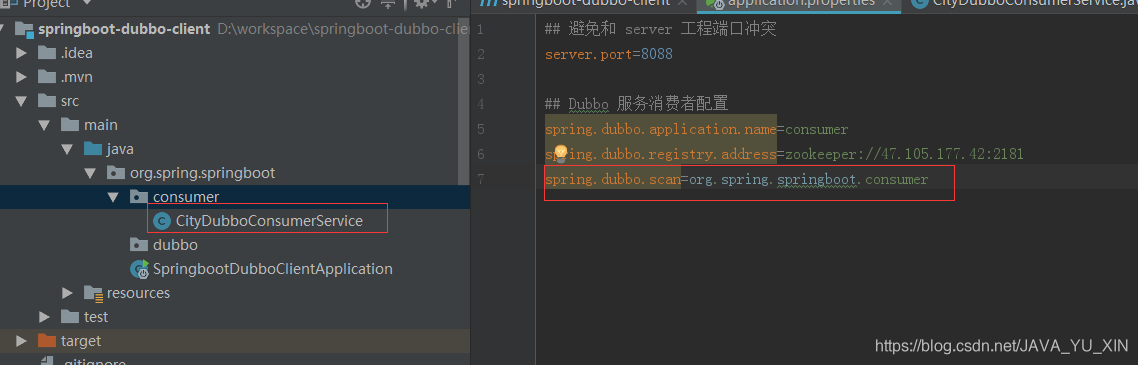Click the test folder icon
1138x365 pixels.
pyautogui.click(x=70, y=316)
